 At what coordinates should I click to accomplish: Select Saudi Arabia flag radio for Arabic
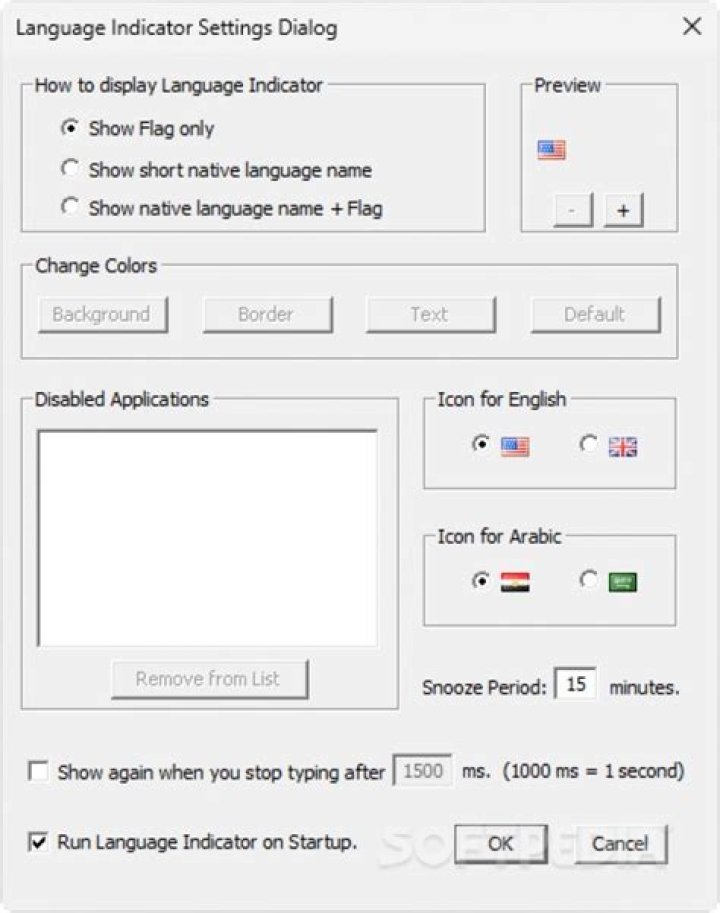[x=588, y=580]
